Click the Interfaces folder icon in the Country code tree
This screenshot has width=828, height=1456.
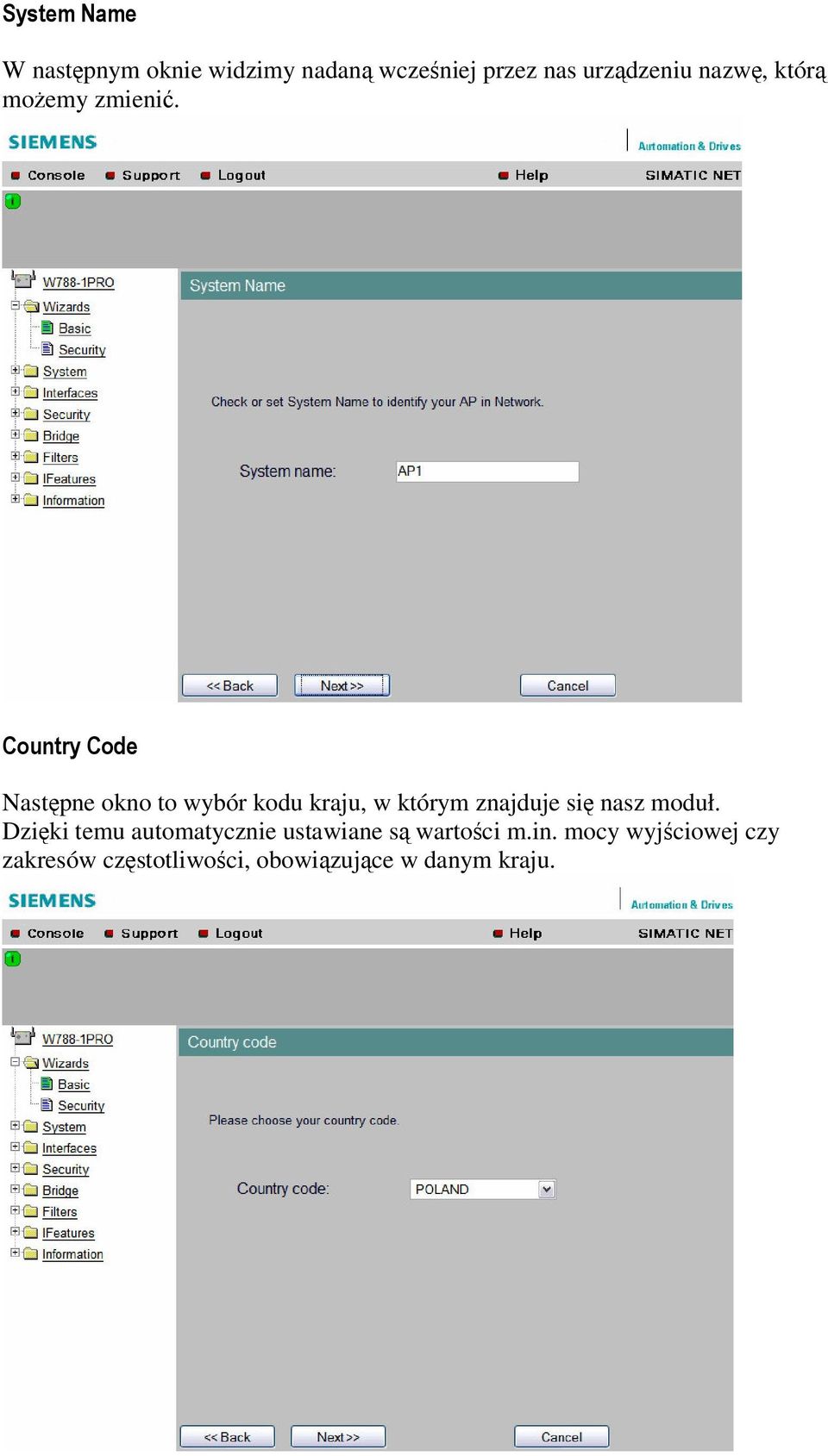pos(31,1147)
